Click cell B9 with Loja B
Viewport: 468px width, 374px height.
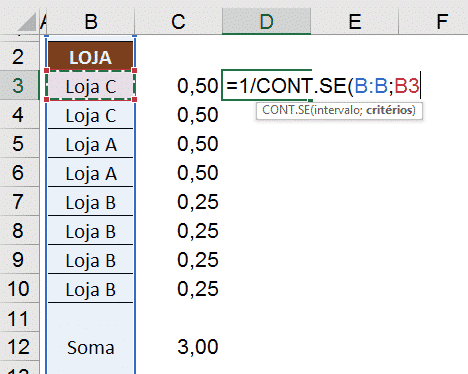coord(91,259)
